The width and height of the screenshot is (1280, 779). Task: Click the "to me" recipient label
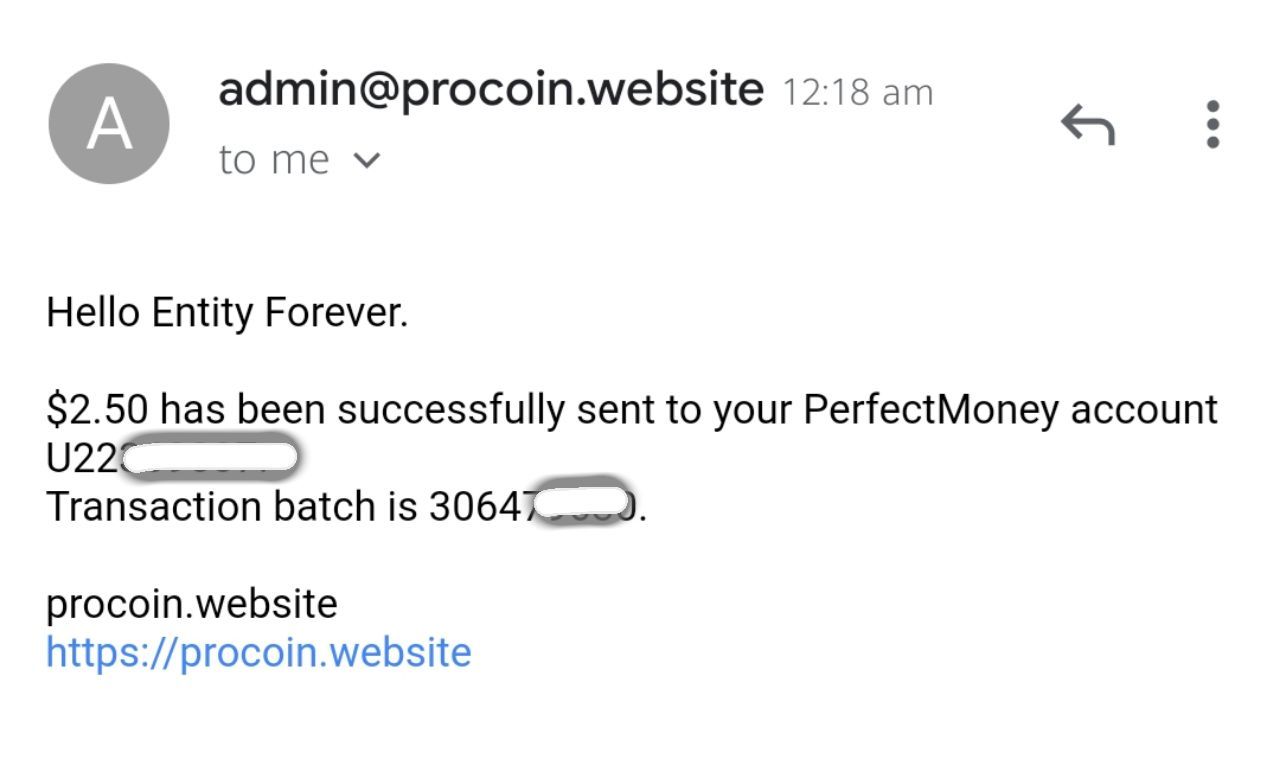click(273, 160)
